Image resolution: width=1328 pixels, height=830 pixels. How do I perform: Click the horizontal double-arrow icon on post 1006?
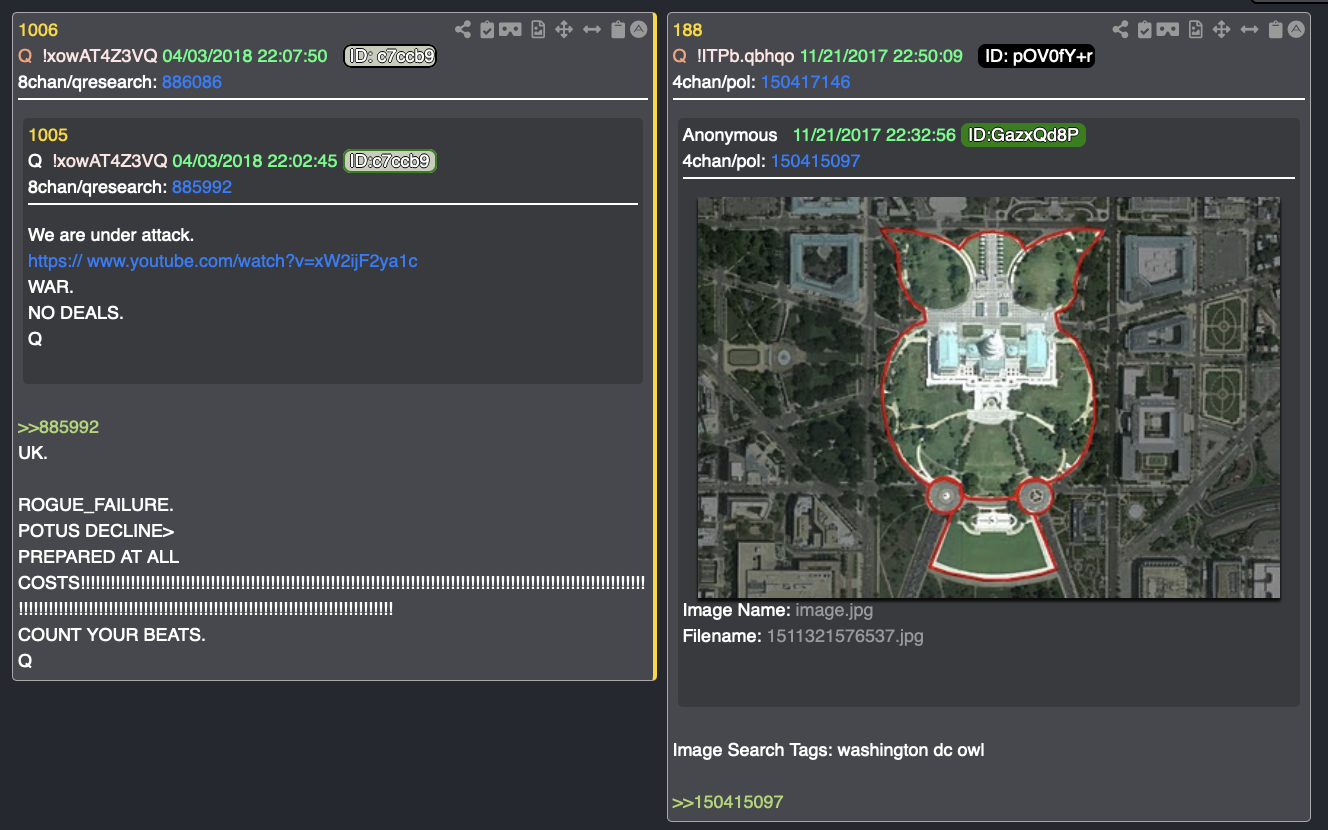(x=592, y=30)
